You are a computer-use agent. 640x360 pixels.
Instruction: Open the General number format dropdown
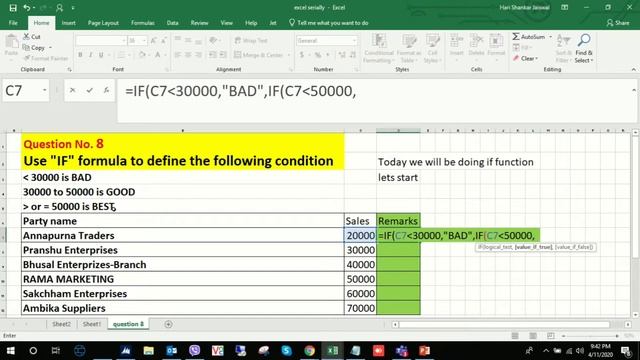[x=354, y=41]
